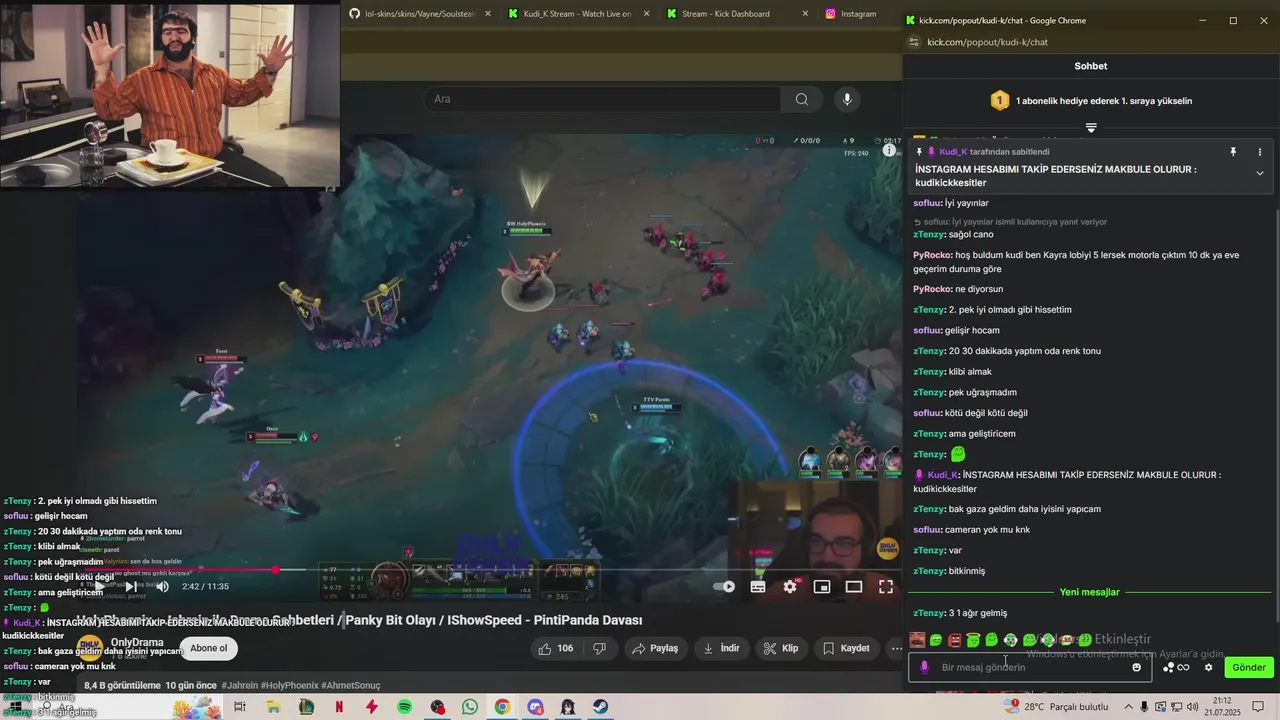
Task: Toggle subtitles on the video
Action: (x=758, y=587)
